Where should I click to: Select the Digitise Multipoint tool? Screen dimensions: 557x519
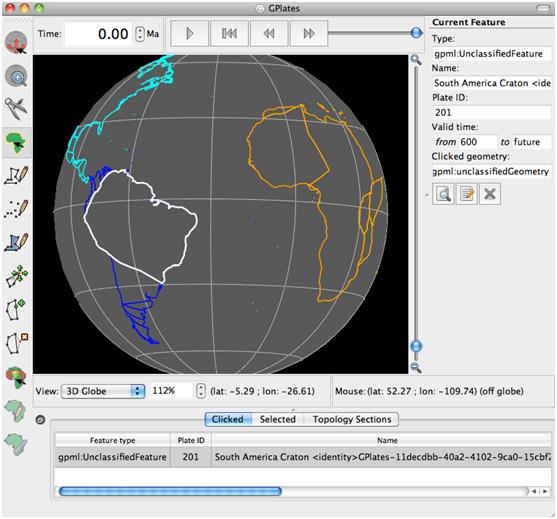coord(16,209)
